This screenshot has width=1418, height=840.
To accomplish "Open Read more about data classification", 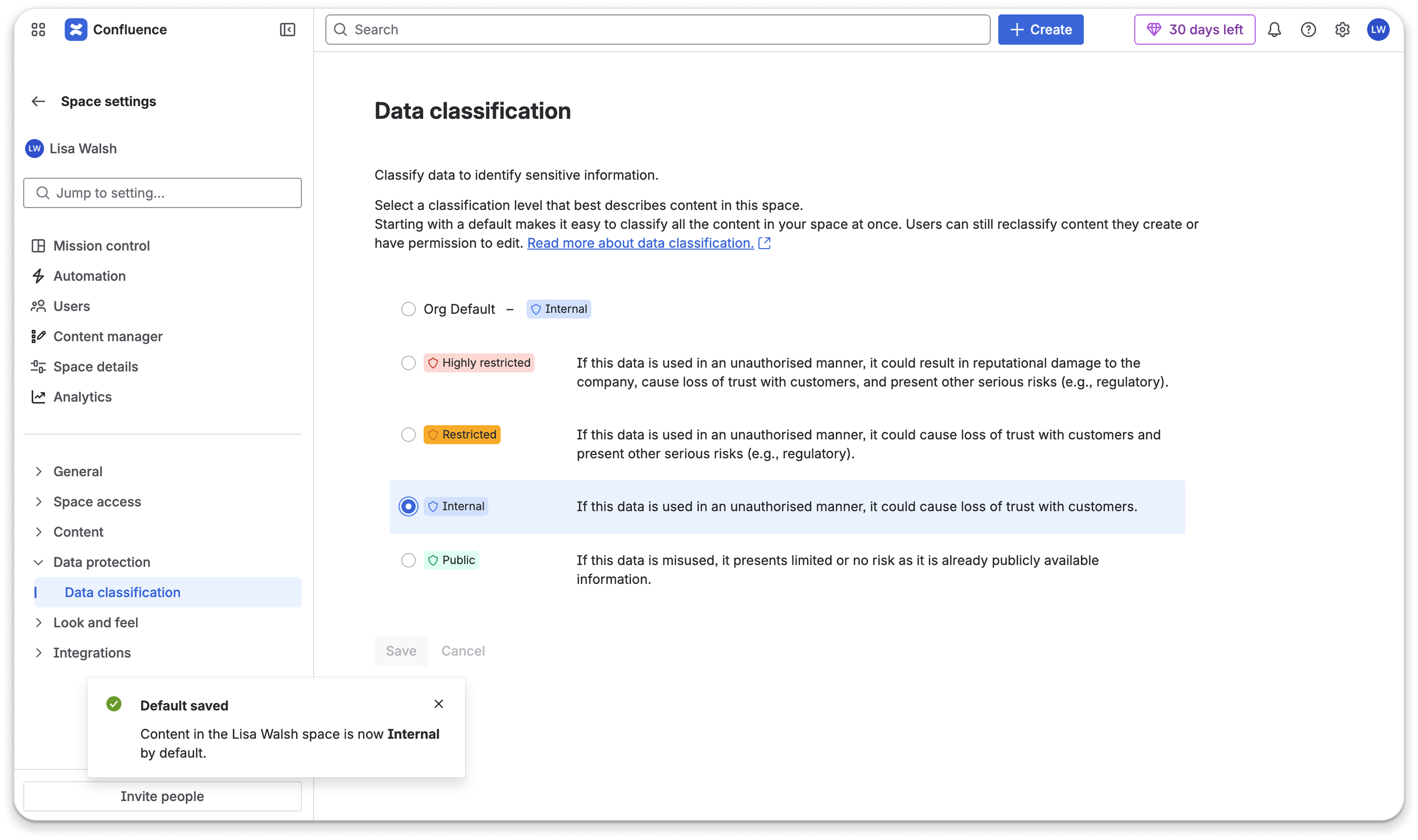I will 640,243.
